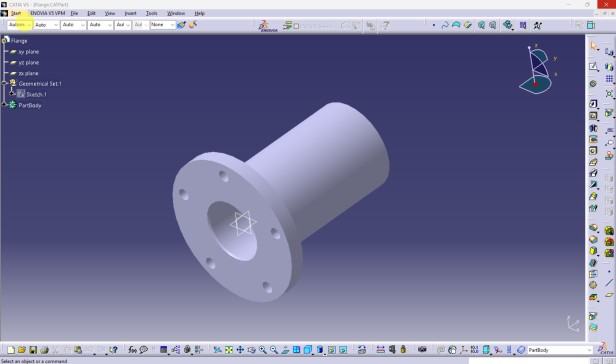Click the New file icon
Screen dimensions: 616x364
coord(11,349)
